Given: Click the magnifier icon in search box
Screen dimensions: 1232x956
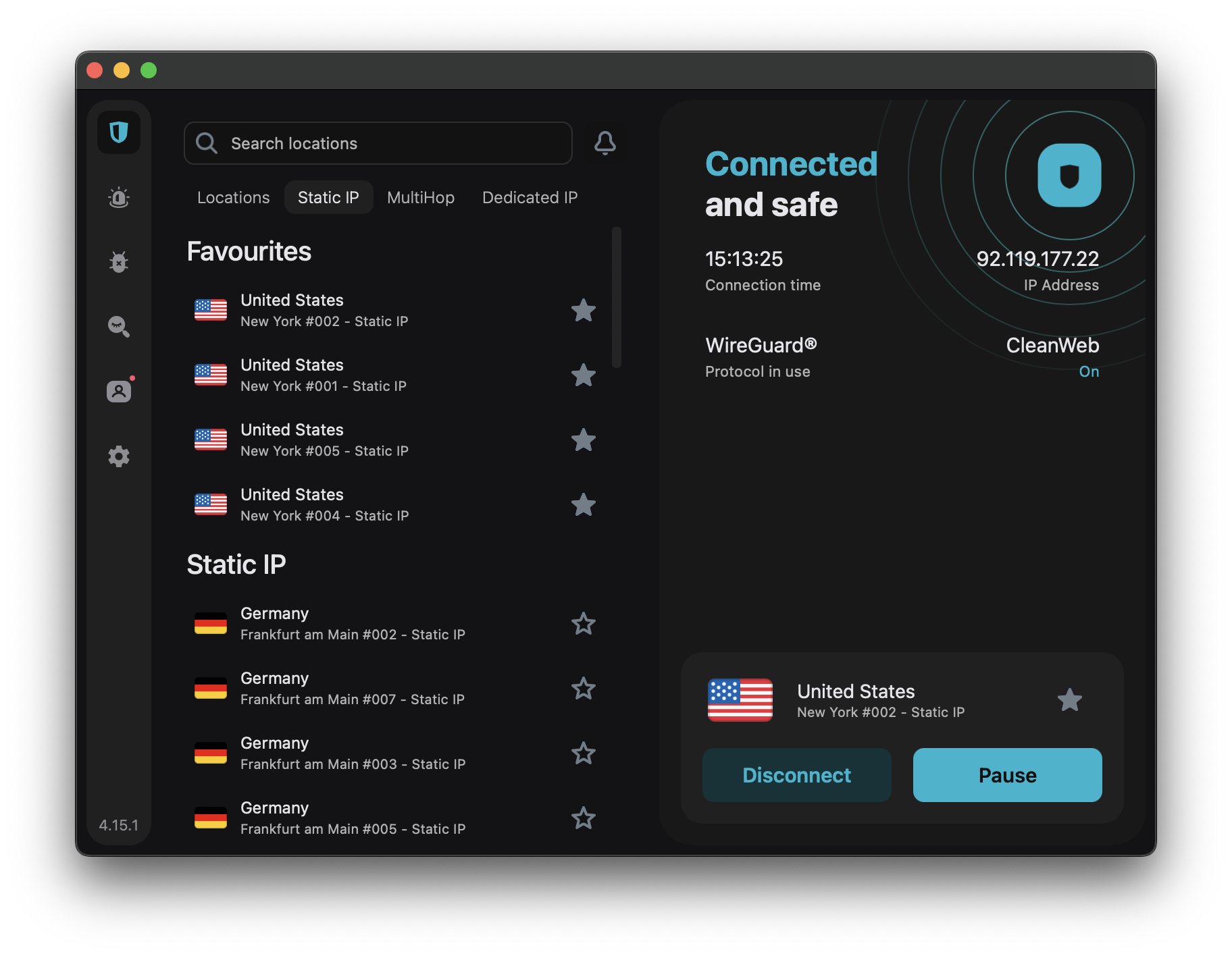Looking at the screenshot, I should 207,143.
